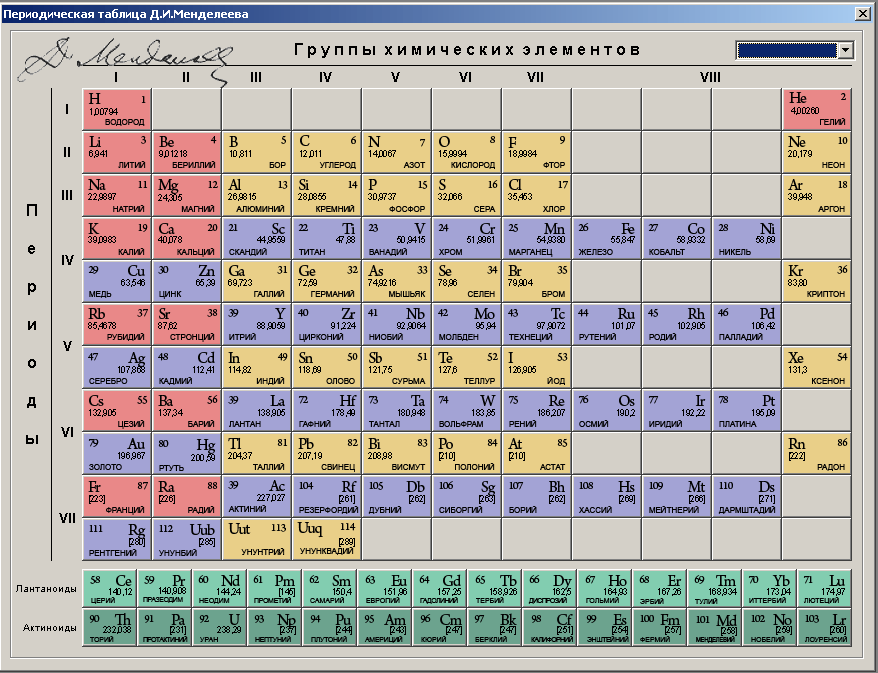The height and width of the screenshot is (673, 878).
Task: Click the silver cell (Ag, Серебро)
Action: pyautogui.click(x=117, y=367)
